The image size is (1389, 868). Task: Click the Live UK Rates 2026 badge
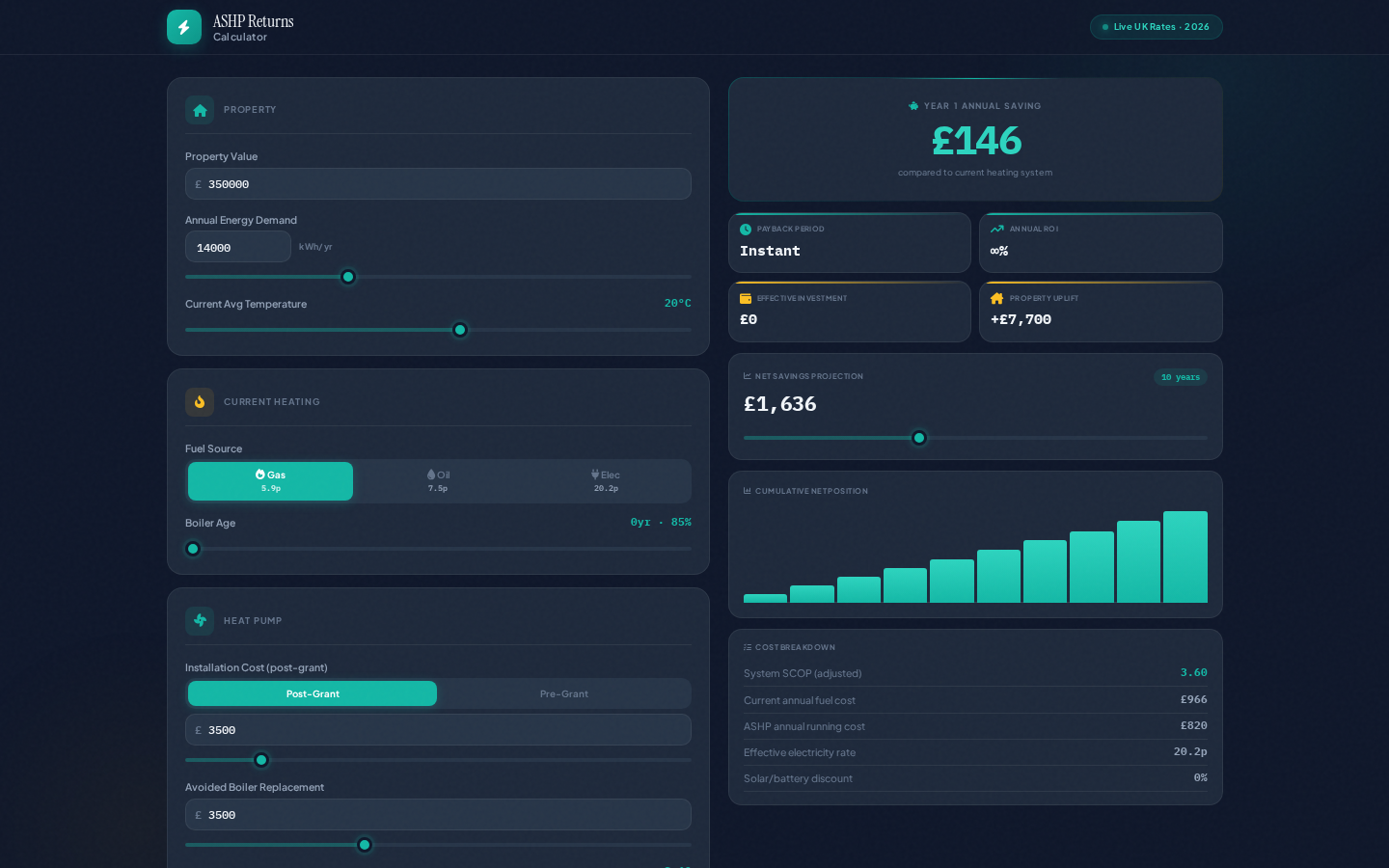1156,27
